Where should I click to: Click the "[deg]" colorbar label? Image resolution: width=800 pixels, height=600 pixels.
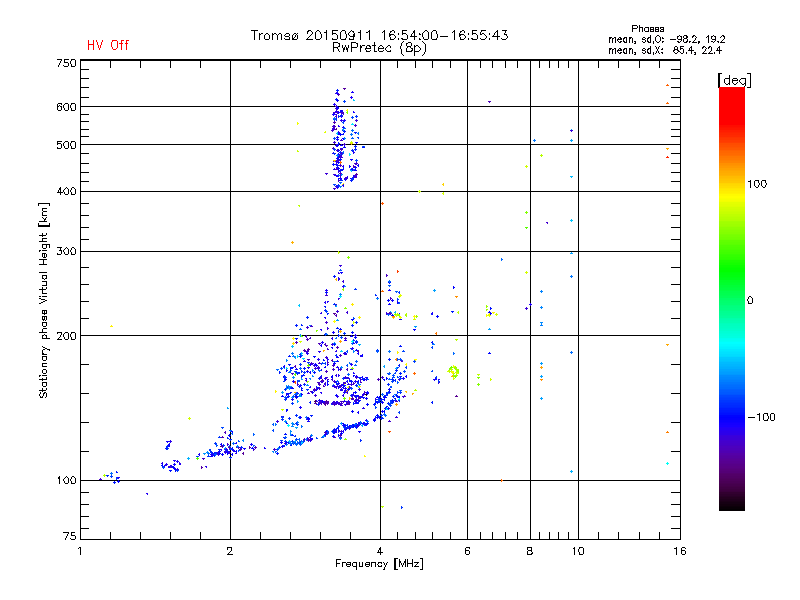734,80
